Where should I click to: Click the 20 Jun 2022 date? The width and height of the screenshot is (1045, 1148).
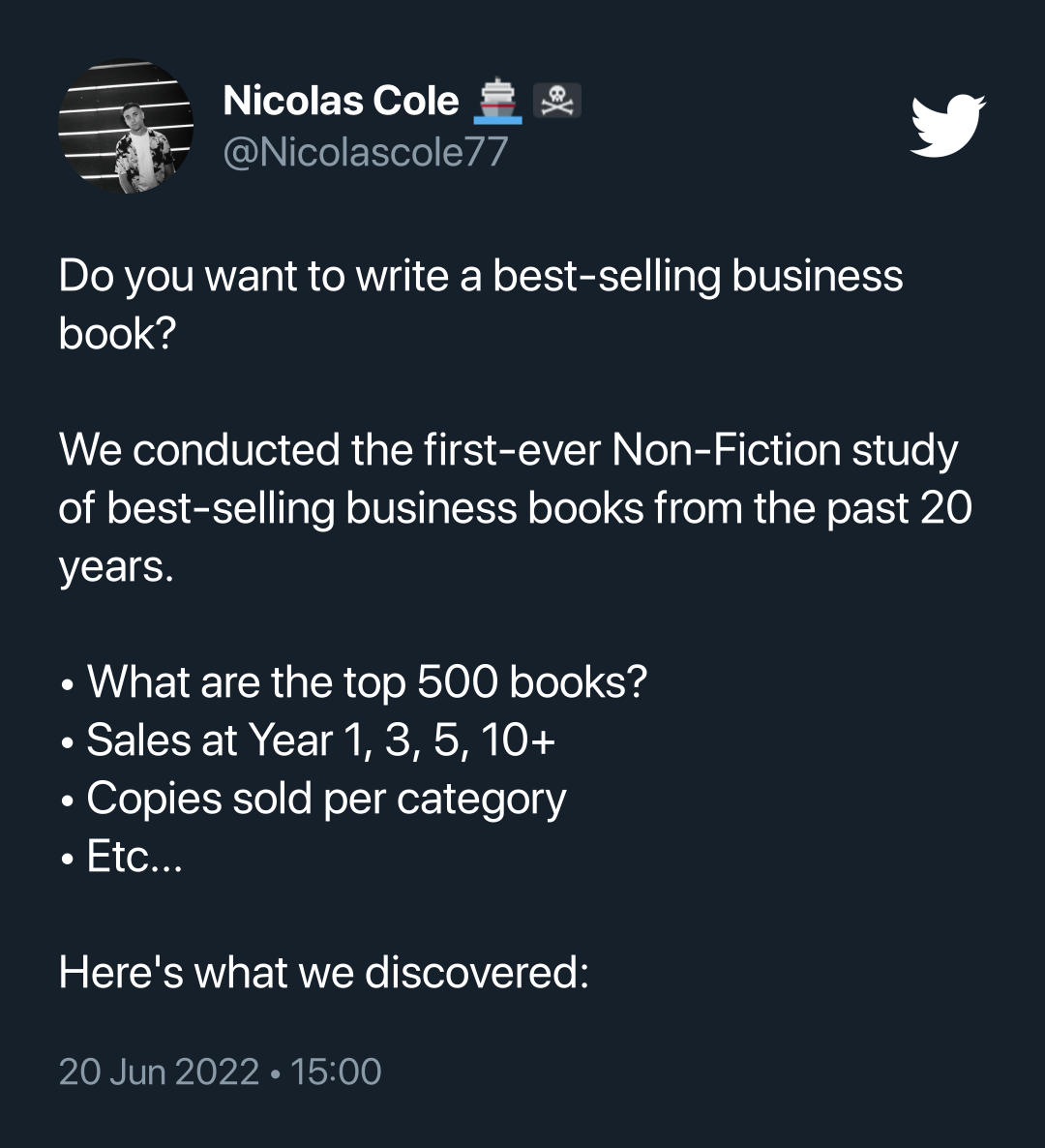pyautogui.click(x=159, y=1072)
